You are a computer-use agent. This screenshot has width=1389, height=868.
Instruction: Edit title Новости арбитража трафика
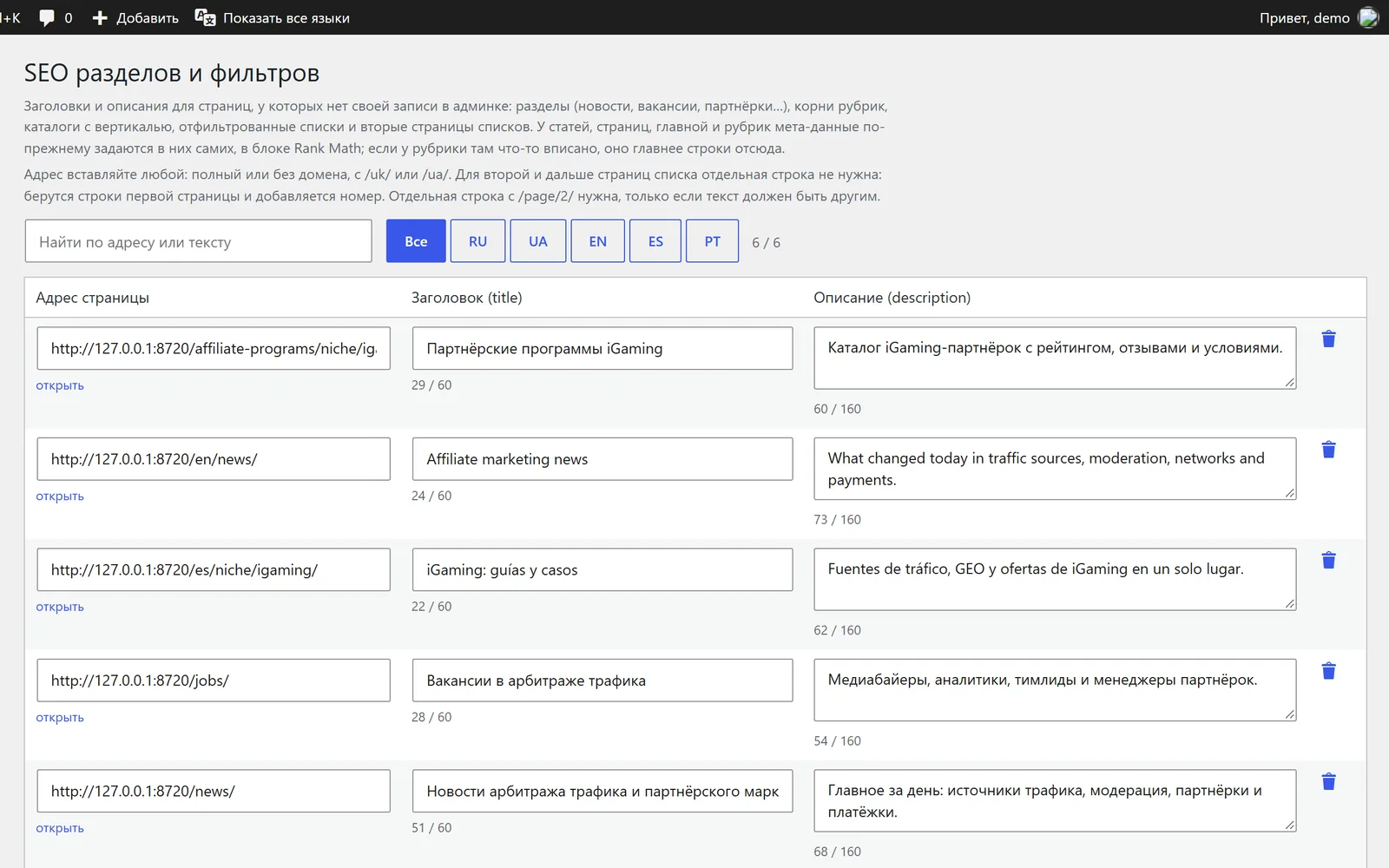[602, 791]
